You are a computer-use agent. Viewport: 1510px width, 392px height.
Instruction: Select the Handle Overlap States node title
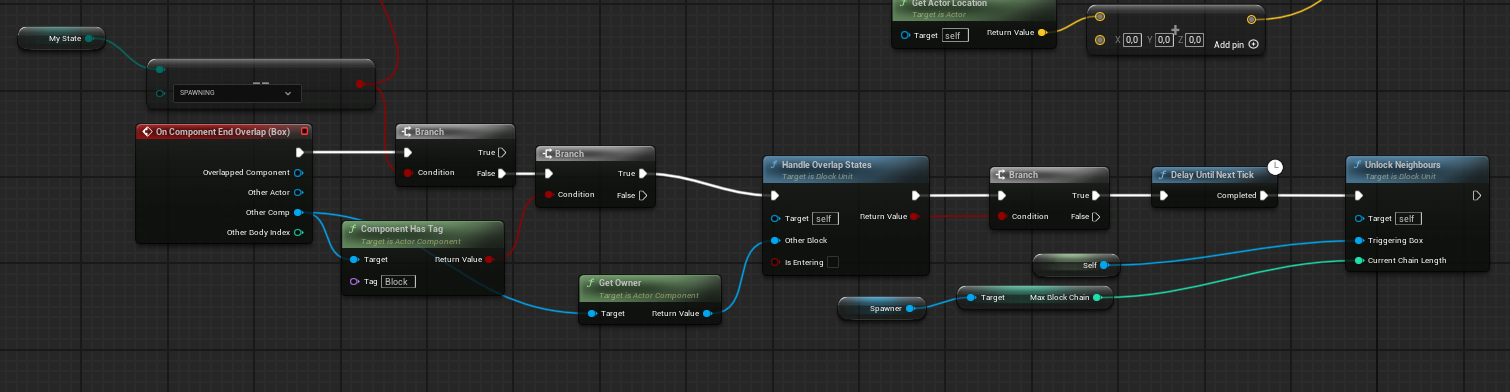point(826,164)
